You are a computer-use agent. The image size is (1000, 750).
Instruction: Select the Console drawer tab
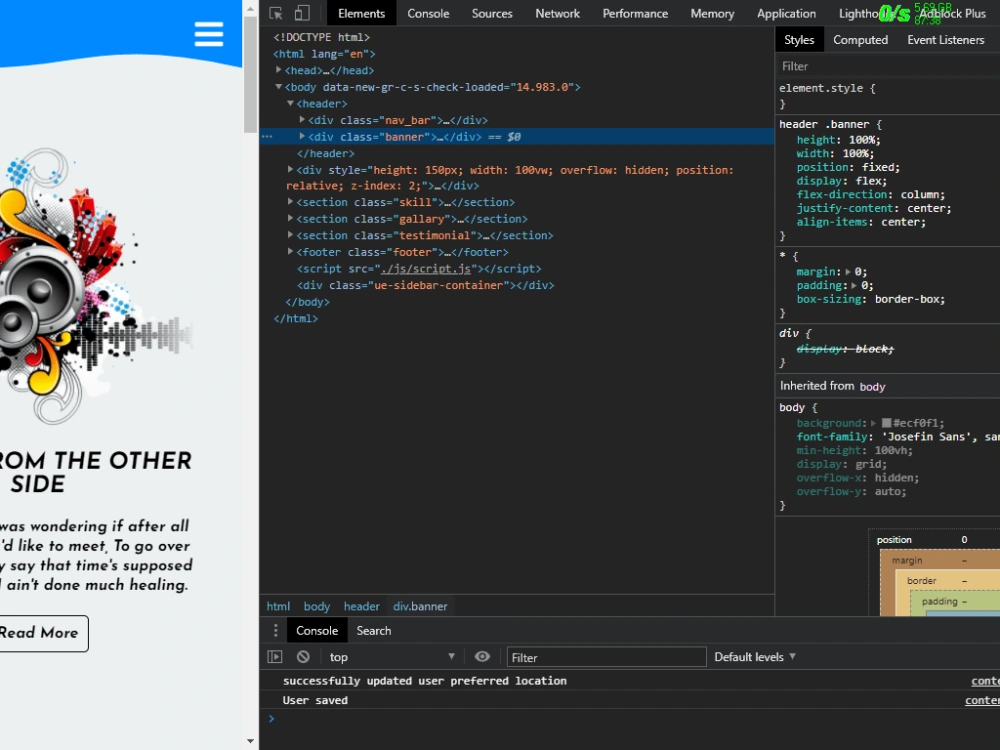317,631
